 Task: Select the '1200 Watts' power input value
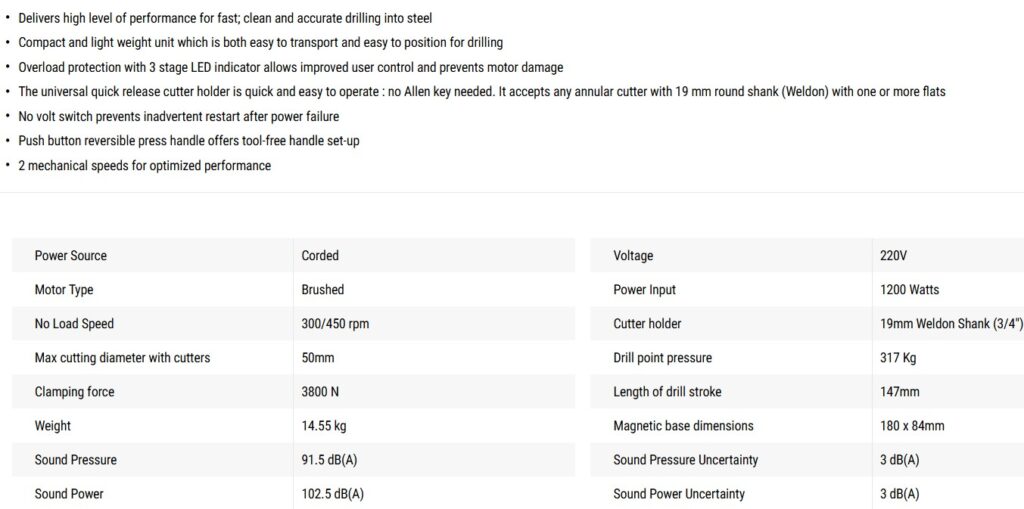coord(909,290)
